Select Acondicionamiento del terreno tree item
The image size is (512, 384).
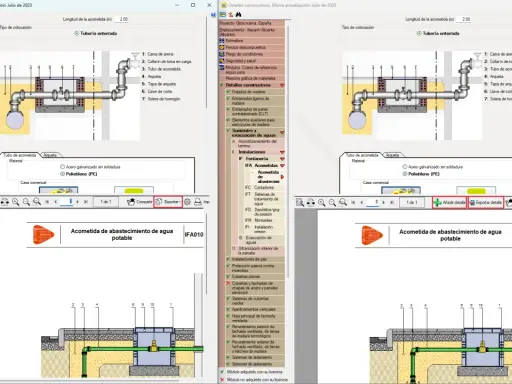click(x=258, y=144)
